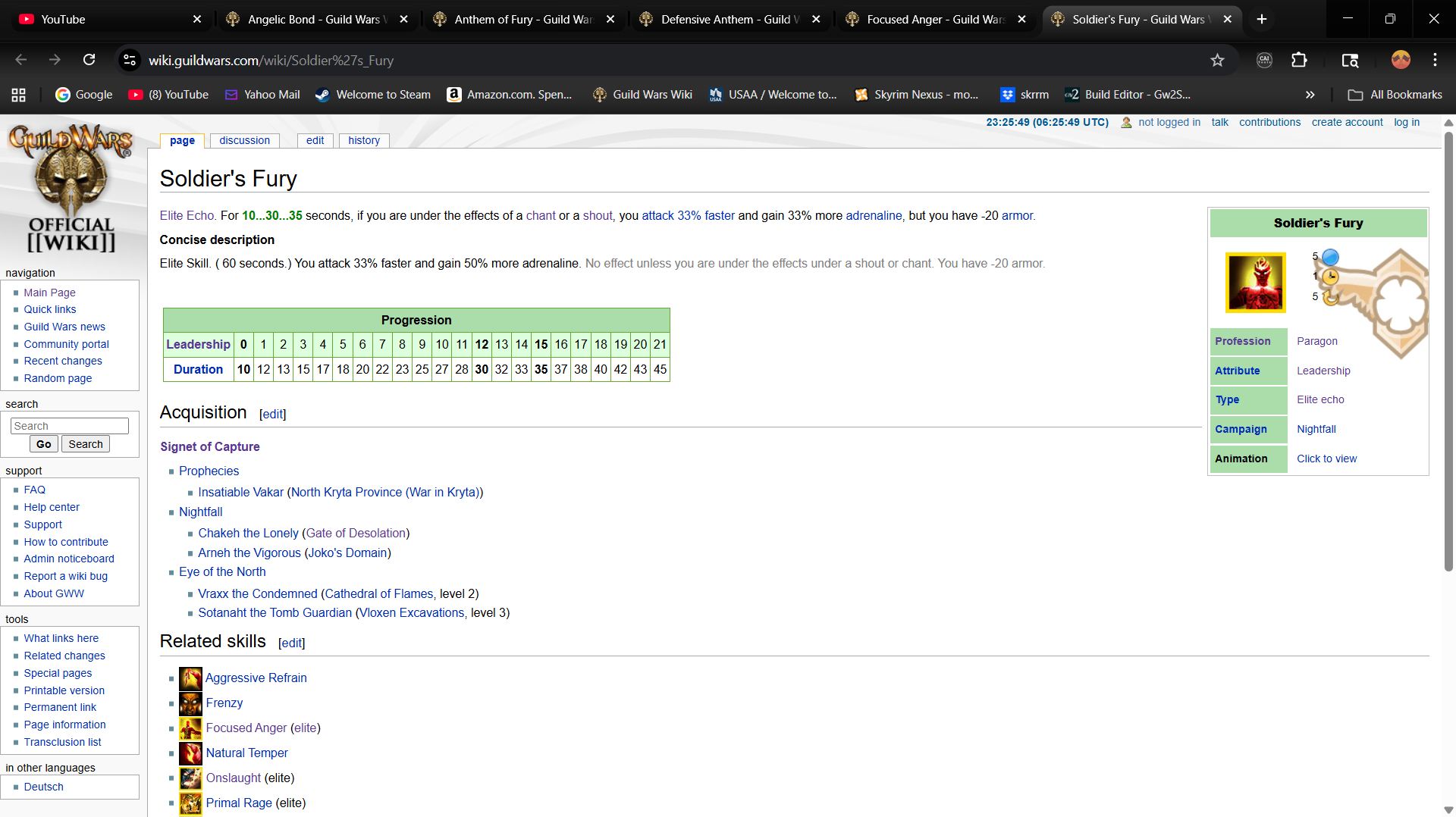Screen dimensions: 1456x817
Task: Open Chrome three-dot menu
Action: pyautogui.click(x=1435, y=60)
